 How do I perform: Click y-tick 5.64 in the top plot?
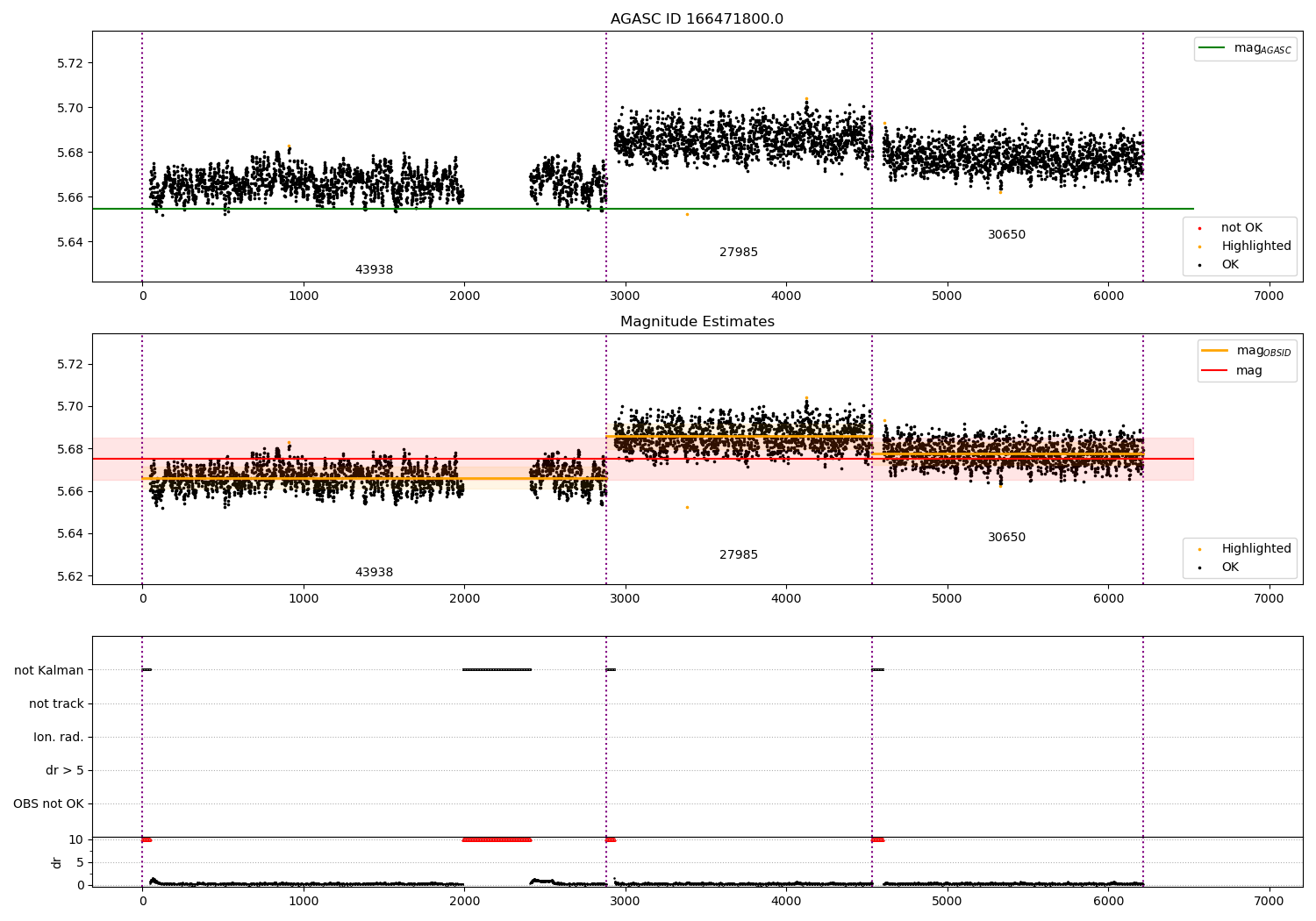[x=70, y=242]
